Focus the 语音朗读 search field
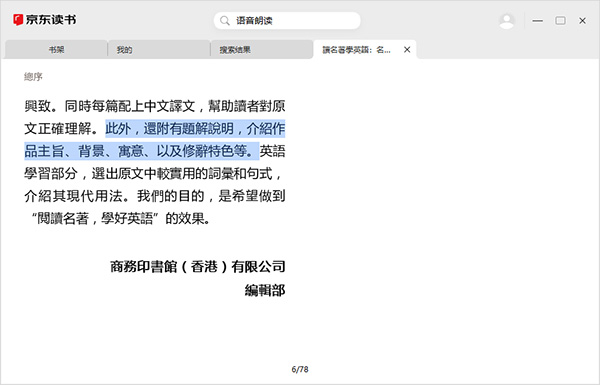The image size is (600, 385). (287, 21)
